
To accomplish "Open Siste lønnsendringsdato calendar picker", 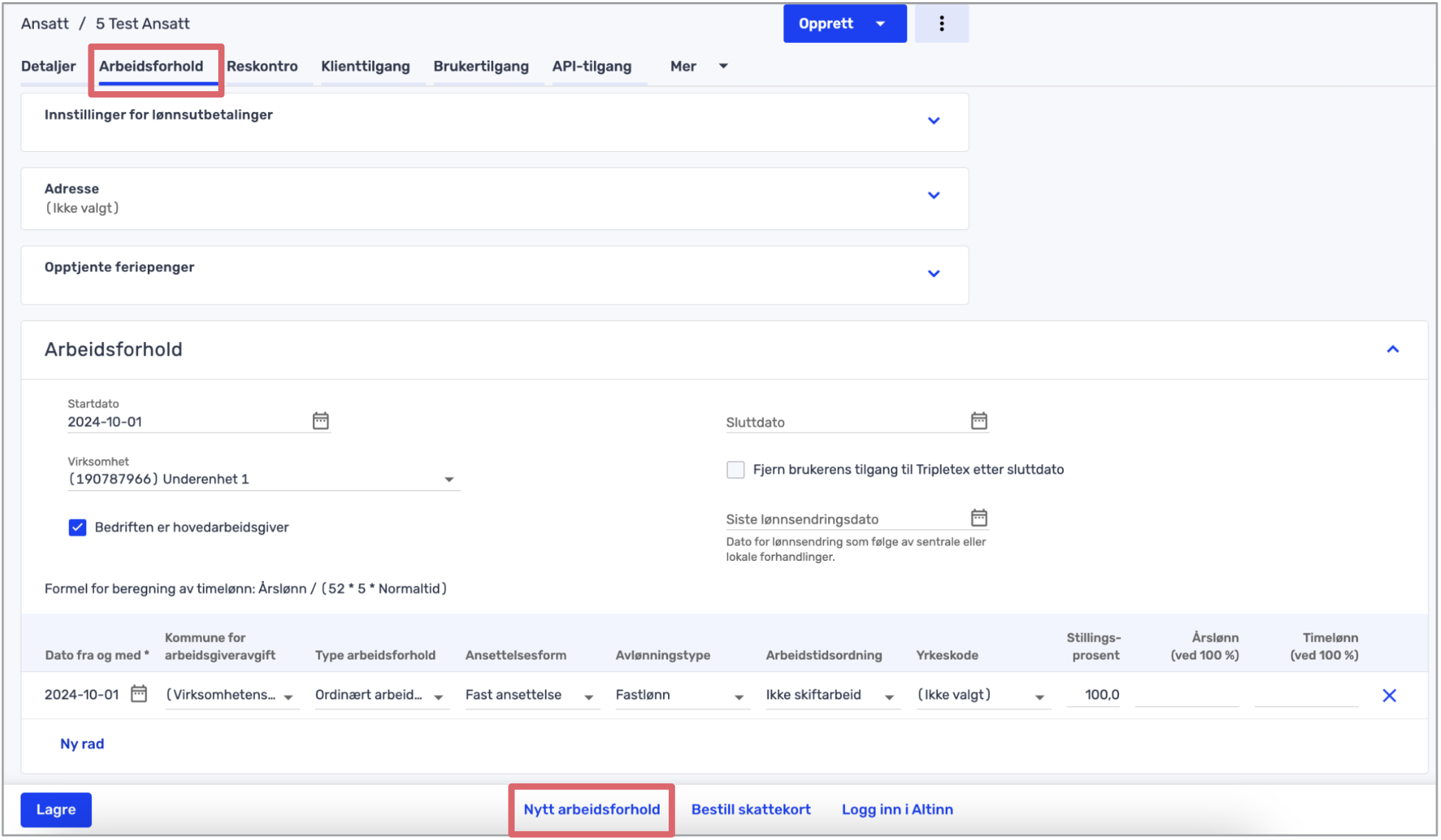I will (x=979, y=517).
